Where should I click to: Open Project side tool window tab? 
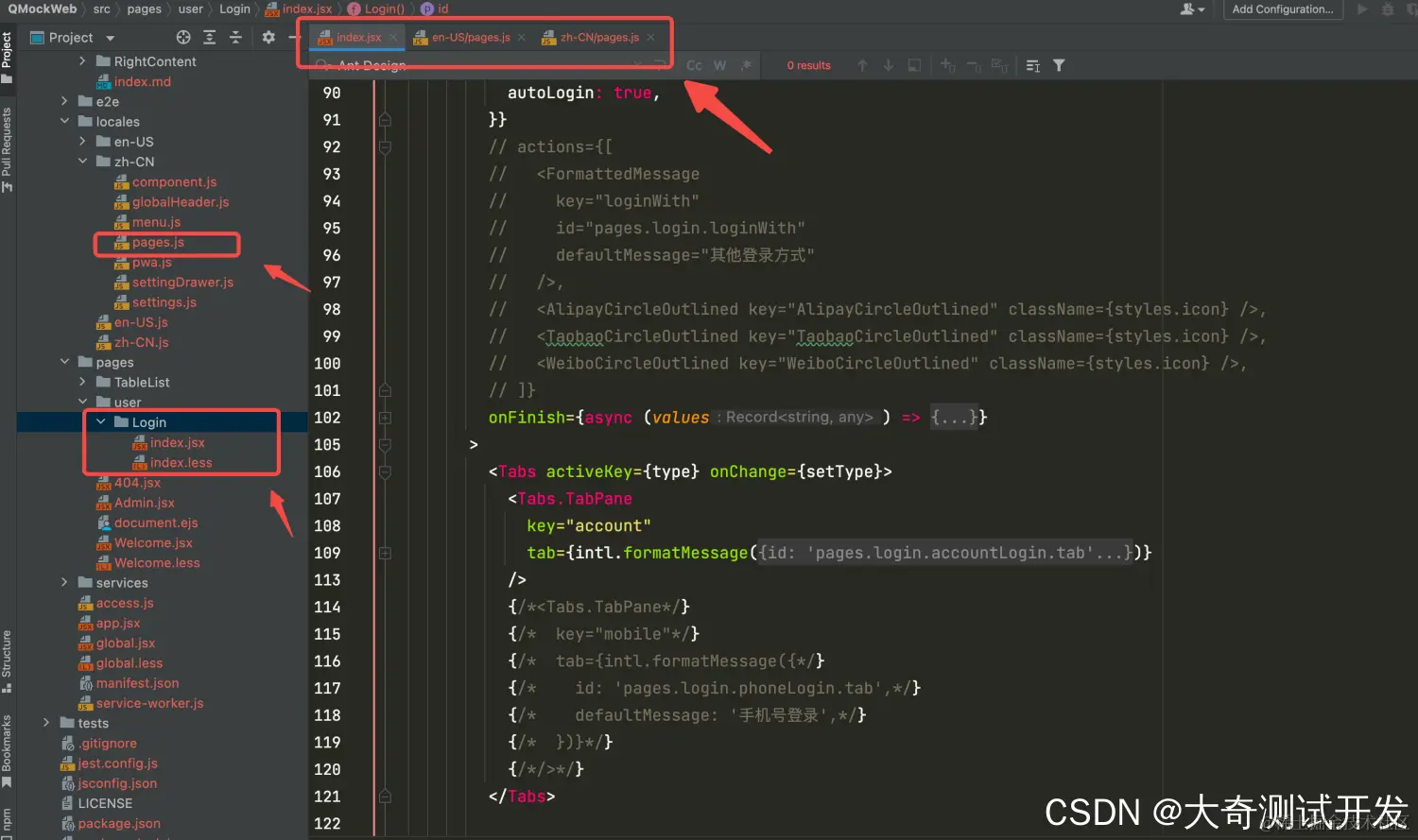[x=7, y=57]
